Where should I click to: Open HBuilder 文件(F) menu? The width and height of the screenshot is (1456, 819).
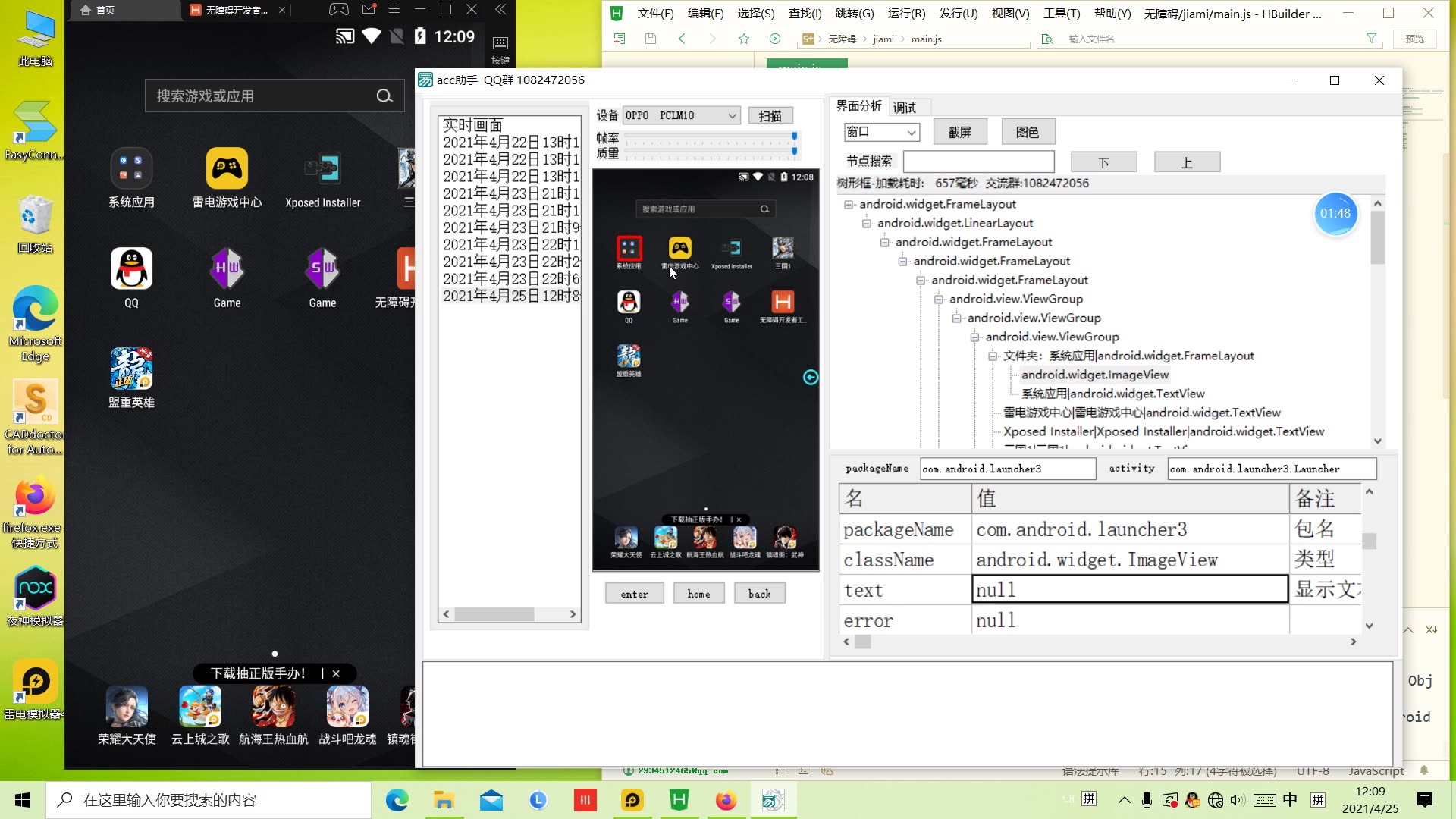click(x=655, y=14)
